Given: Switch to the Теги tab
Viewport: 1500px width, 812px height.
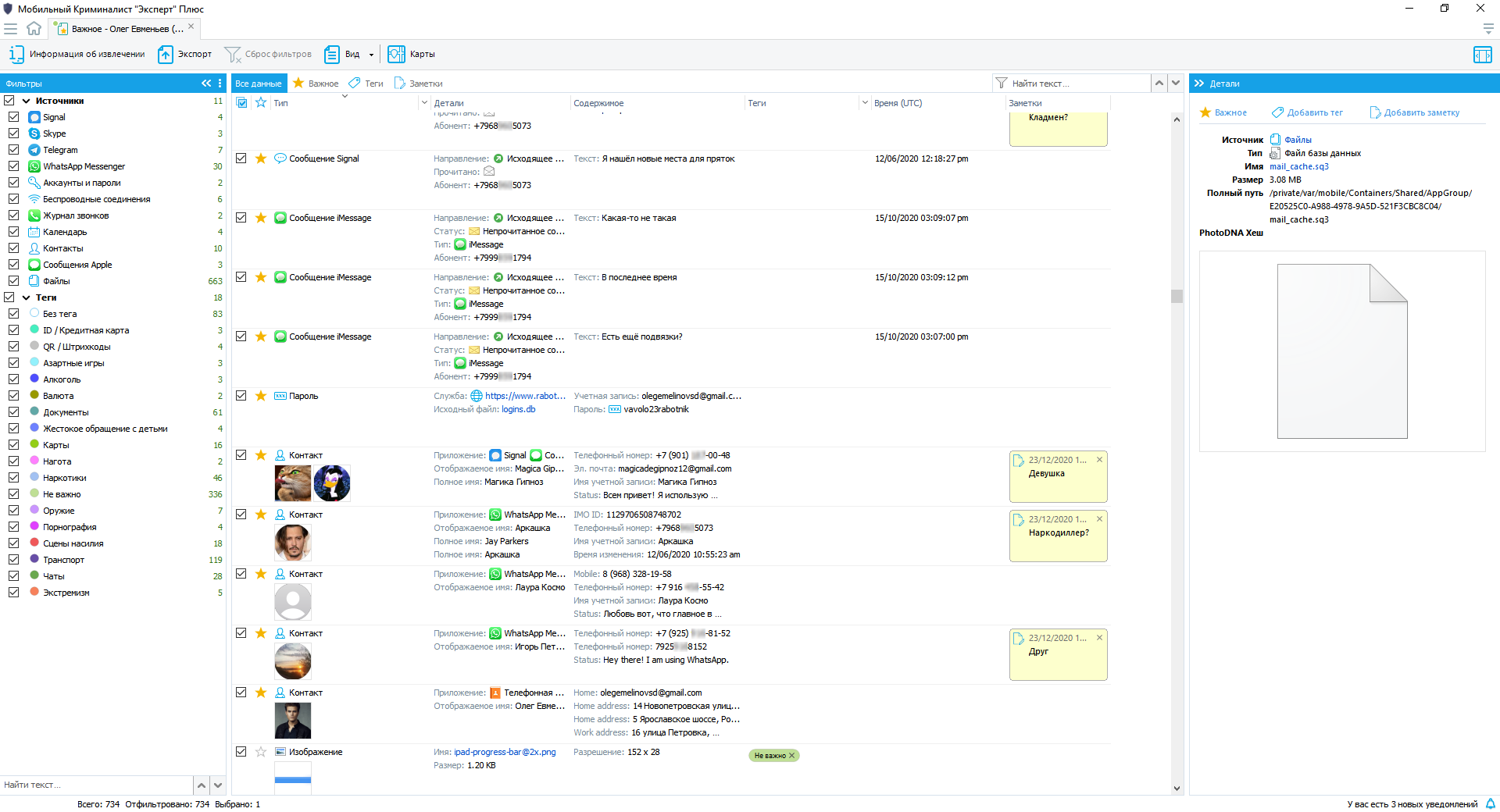Looking at the screenshot, I should (x=366, y=84).
